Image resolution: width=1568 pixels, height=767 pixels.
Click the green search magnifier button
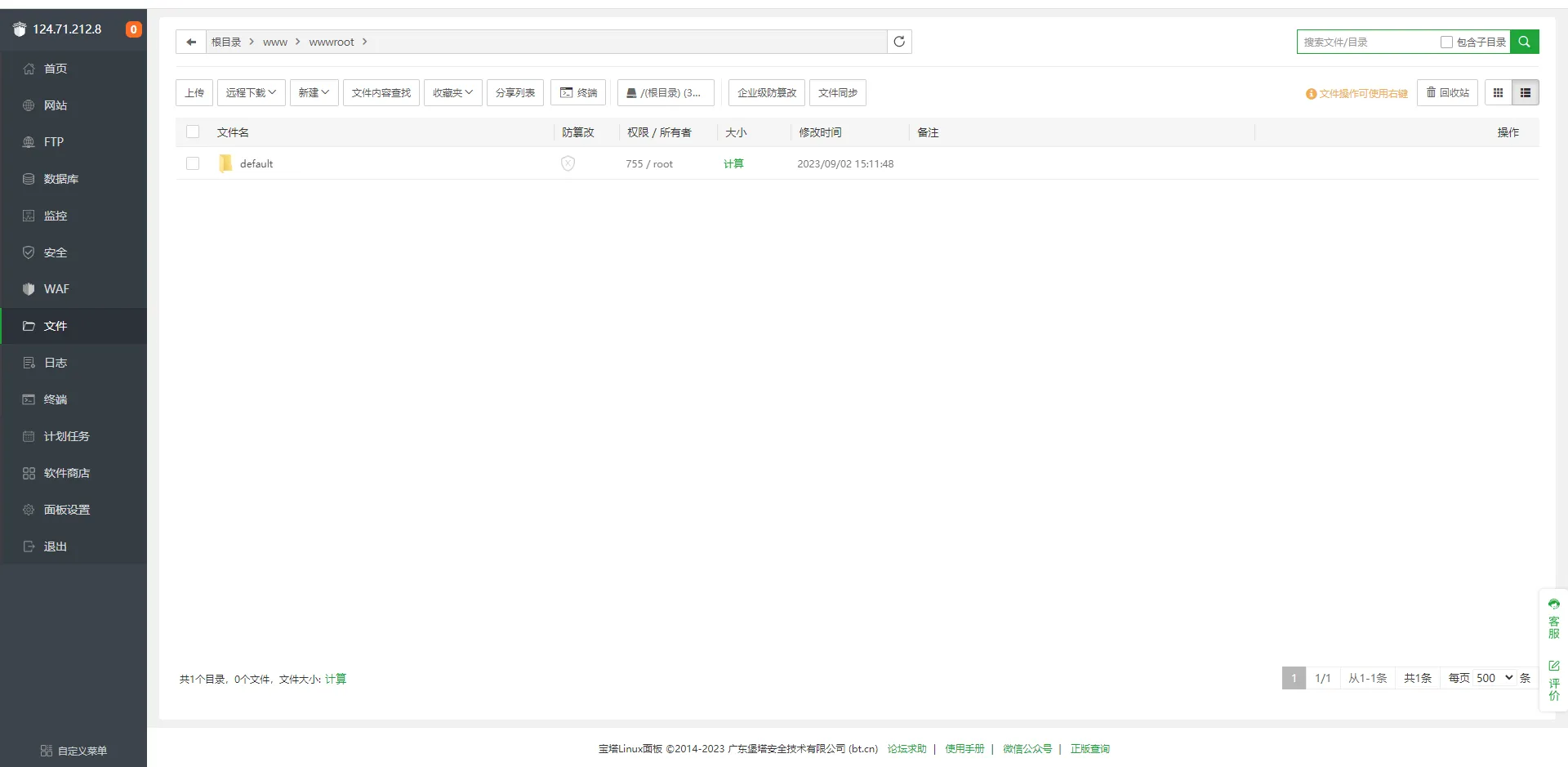(1524, 42)
